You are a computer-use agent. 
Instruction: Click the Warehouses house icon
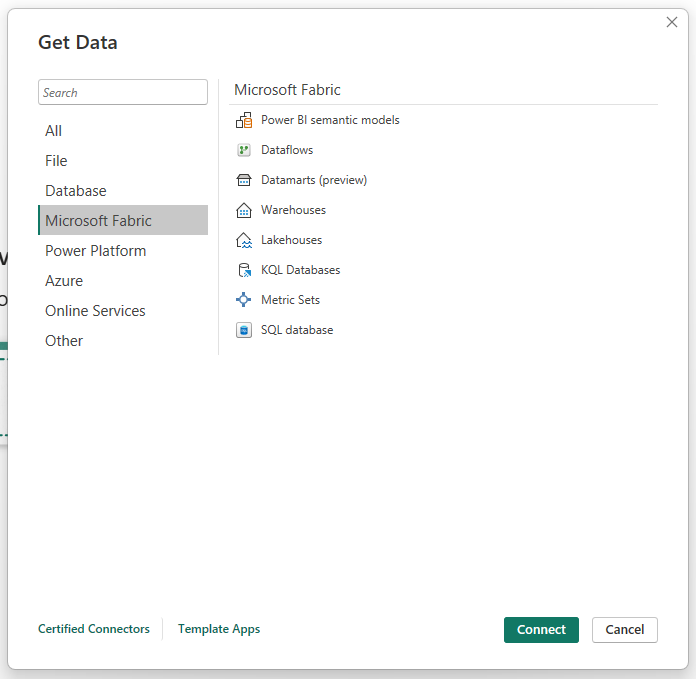pyautogui.click(x=244, y=210)
